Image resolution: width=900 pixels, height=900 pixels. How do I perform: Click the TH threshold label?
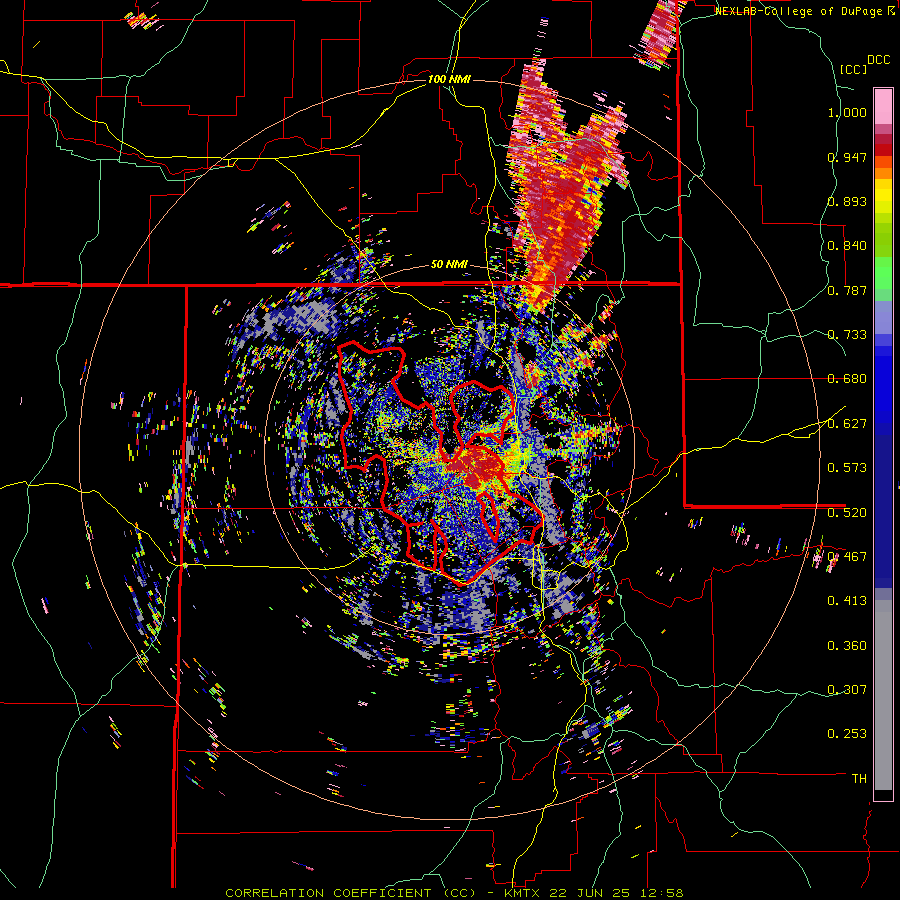(x=859, y=779)
